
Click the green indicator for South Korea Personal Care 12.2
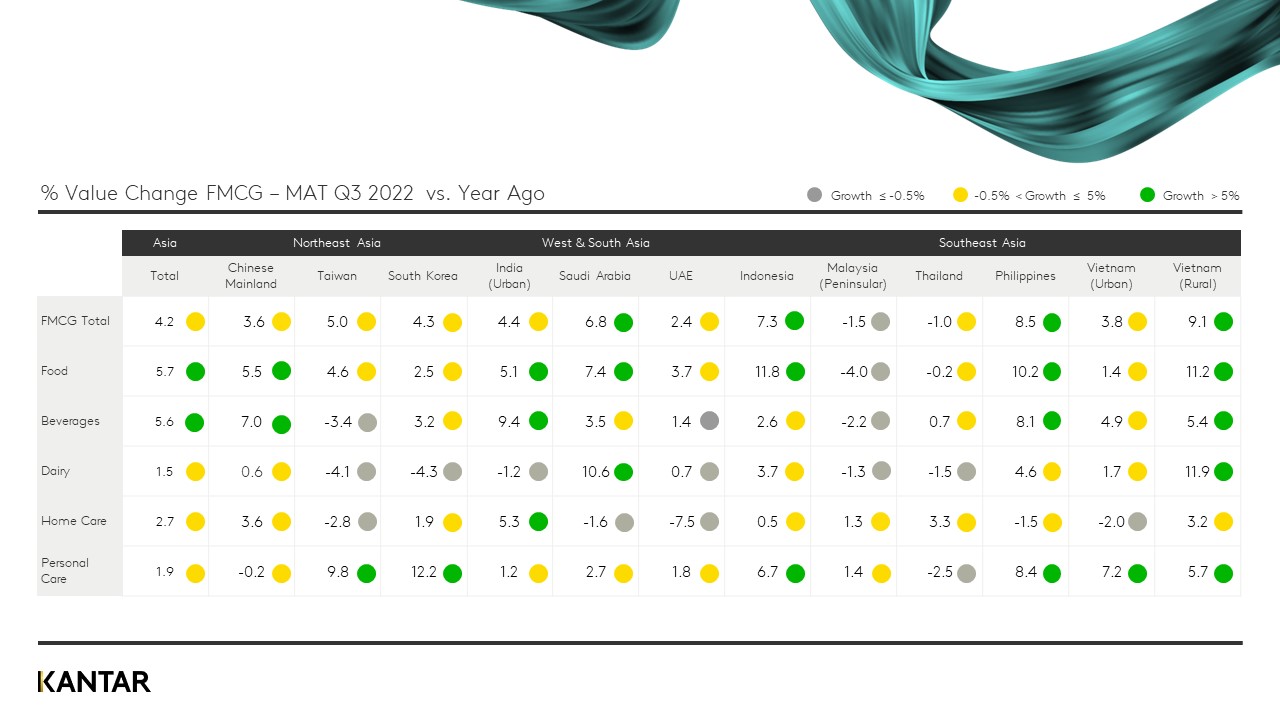(x=452, y=573)
